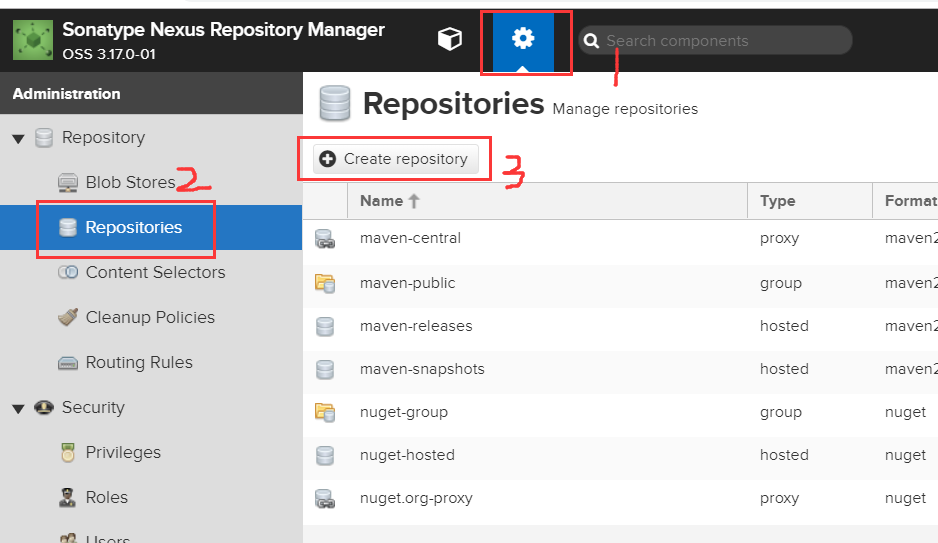The width and height of the screenshot is (938, 543).
Task: Collapse the Security tree section
Action: tap(19, 409)
